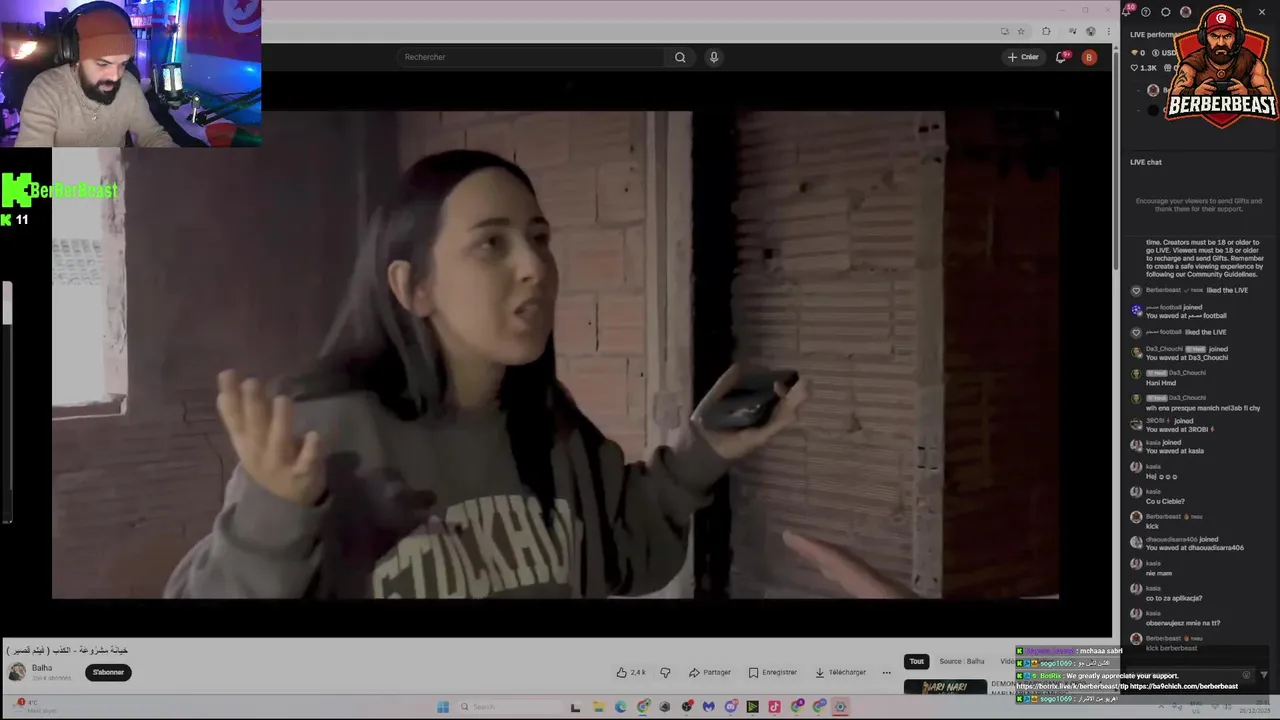Viewport: 1280px width, 720px height.
Task: Open Microsoft Edge from taskbar
Action: click(620, 707)
